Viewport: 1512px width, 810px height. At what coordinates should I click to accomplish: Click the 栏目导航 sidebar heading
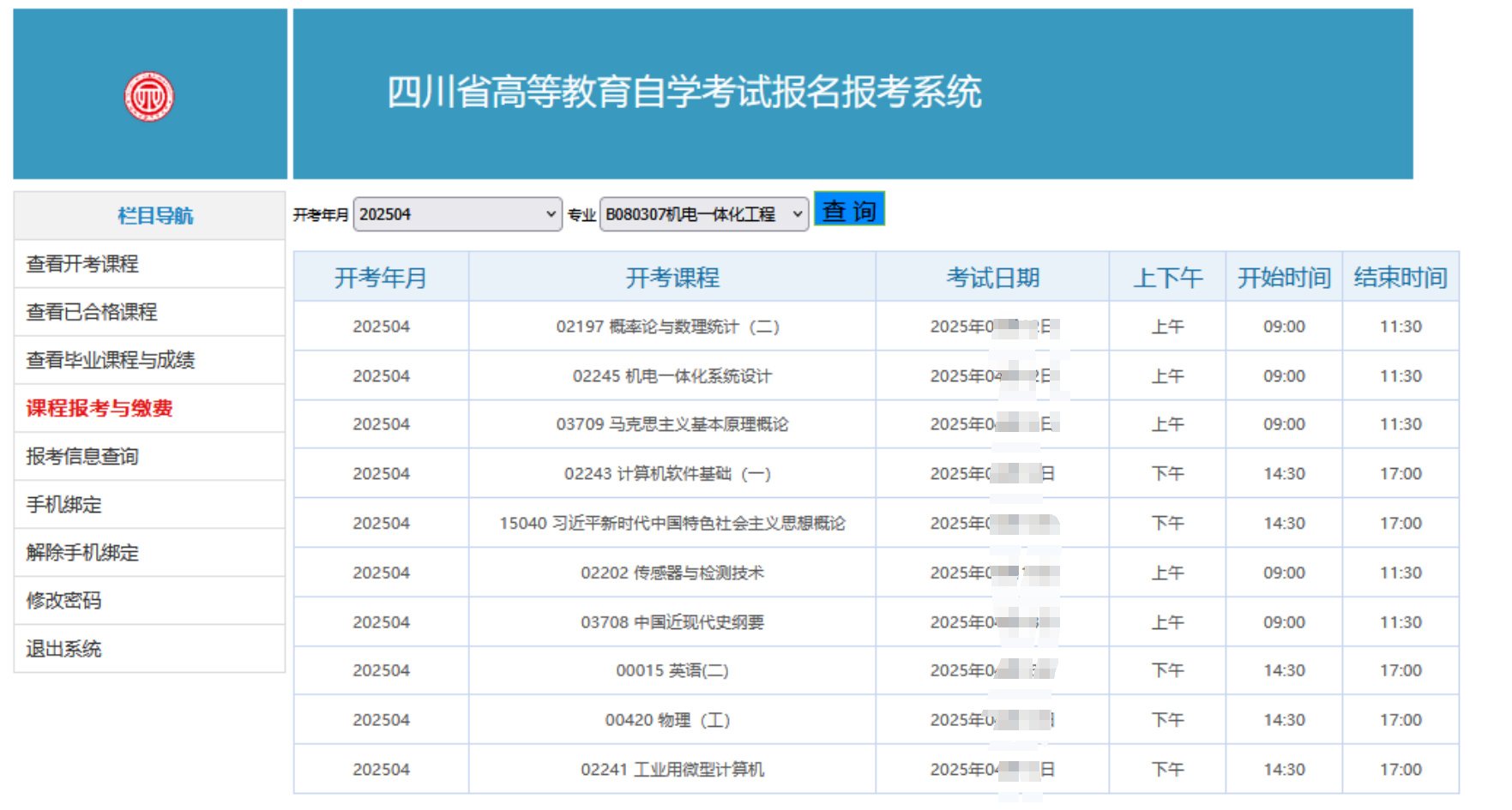click(155, 216)
